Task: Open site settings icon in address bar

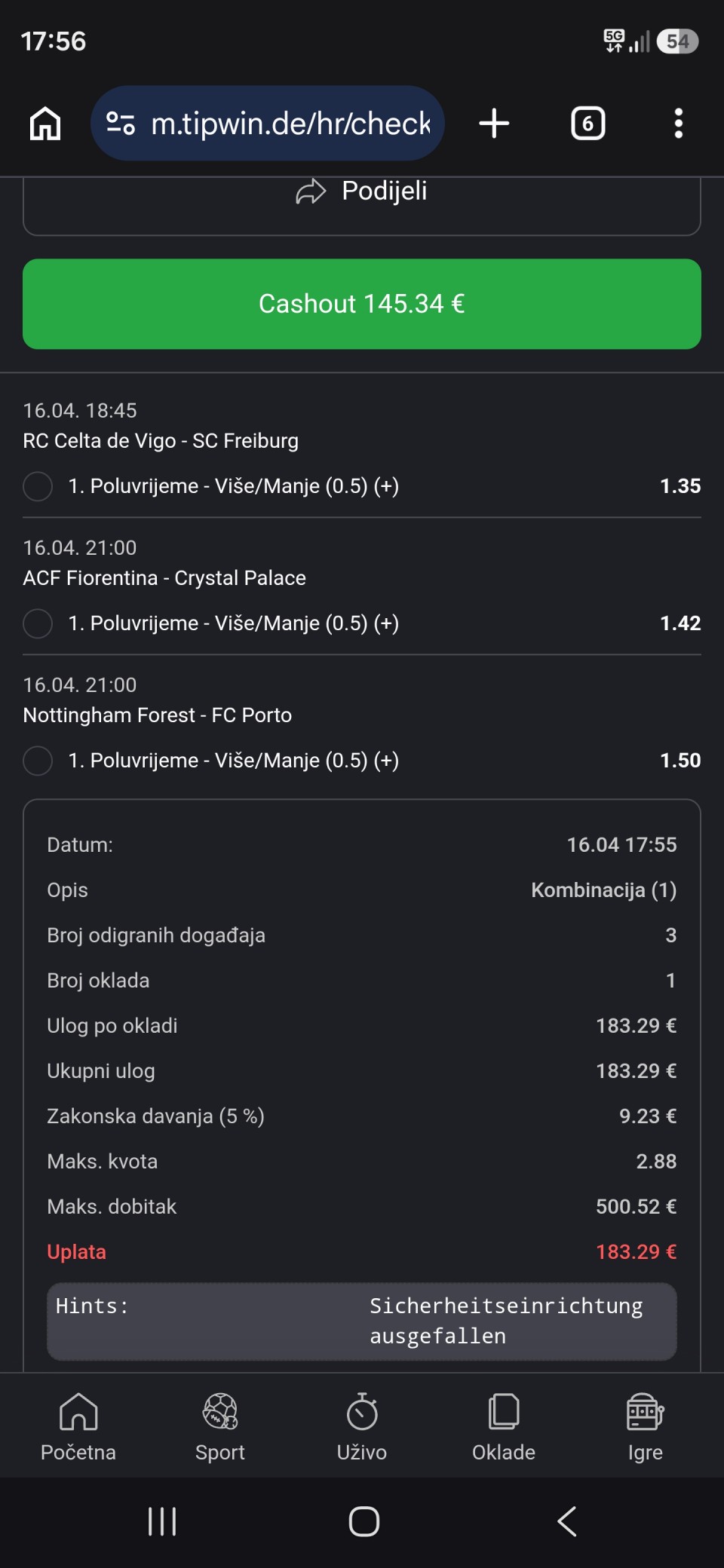Action: [121, 123]
